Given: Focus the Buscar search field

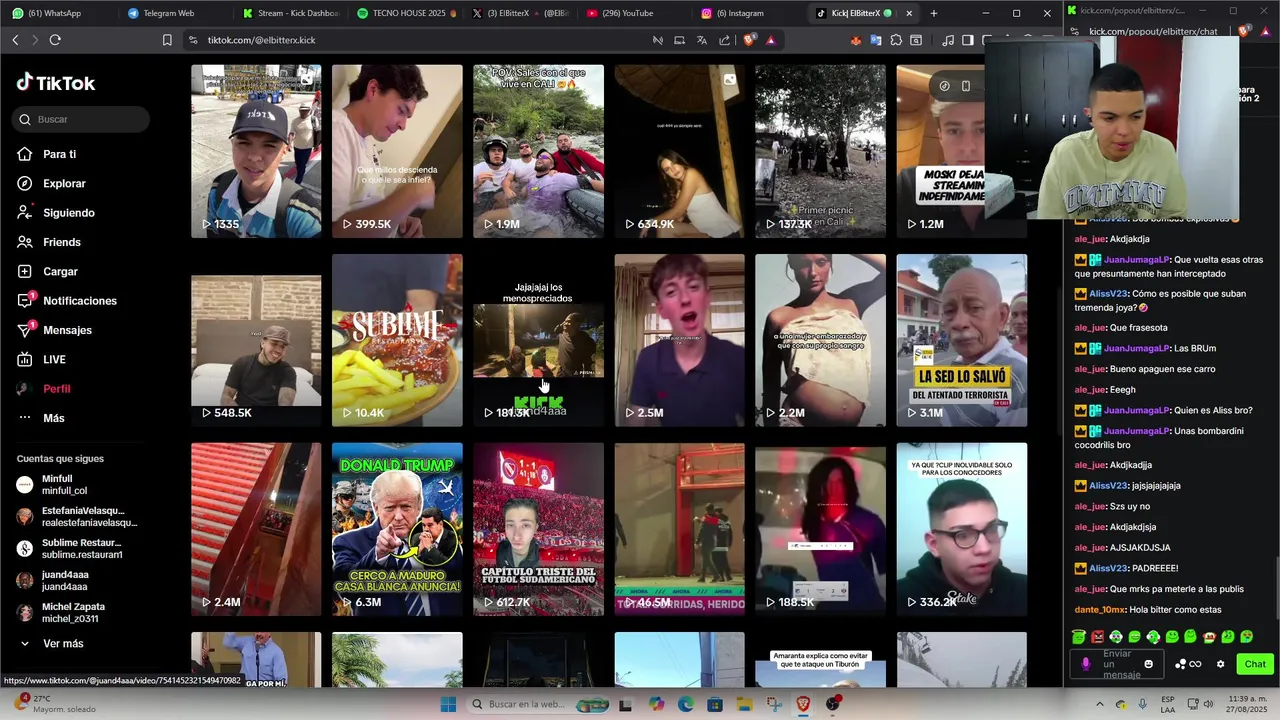Looking at the screenshot, I should coord(82,119).
